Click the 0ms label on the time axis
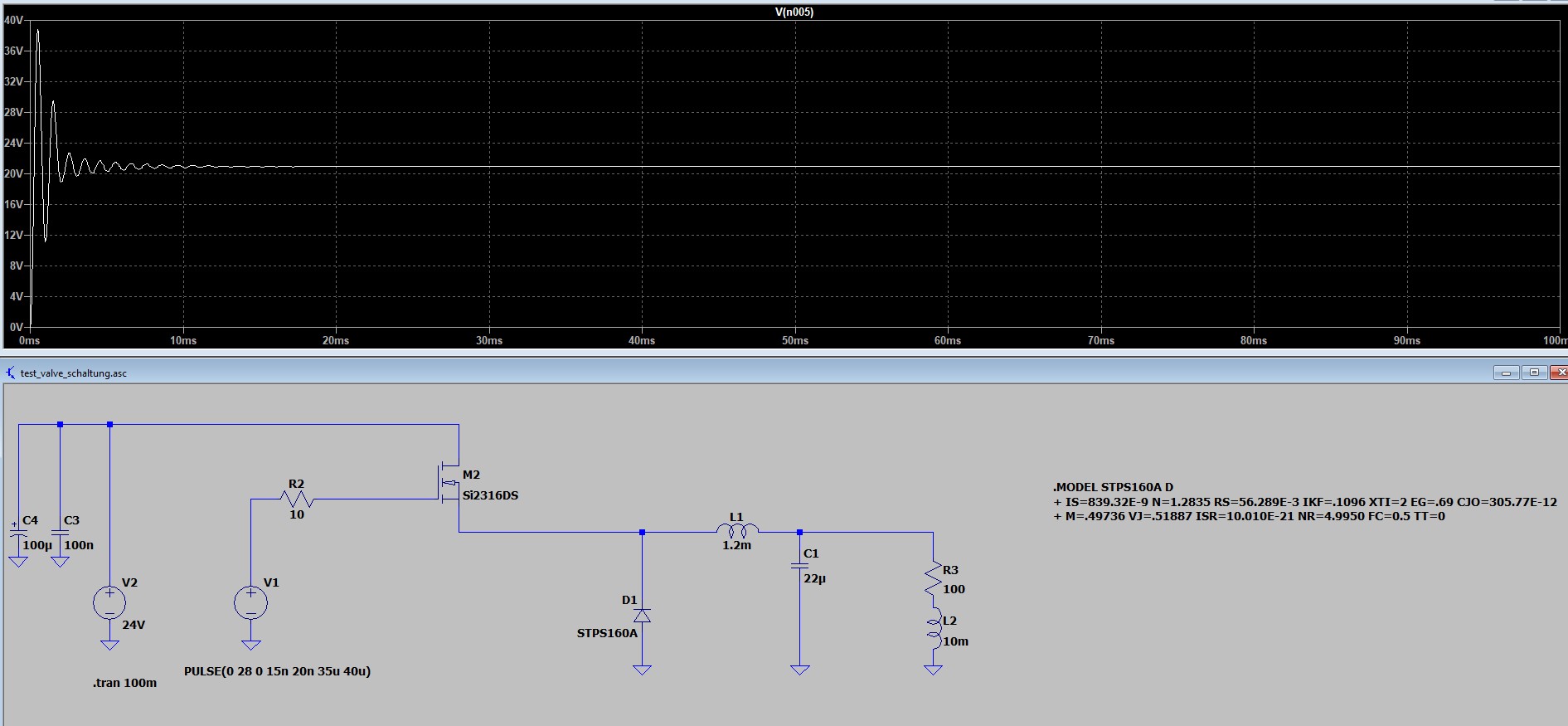The height and width of the screenshot is (726, 1568). click(x=30, y=340)
